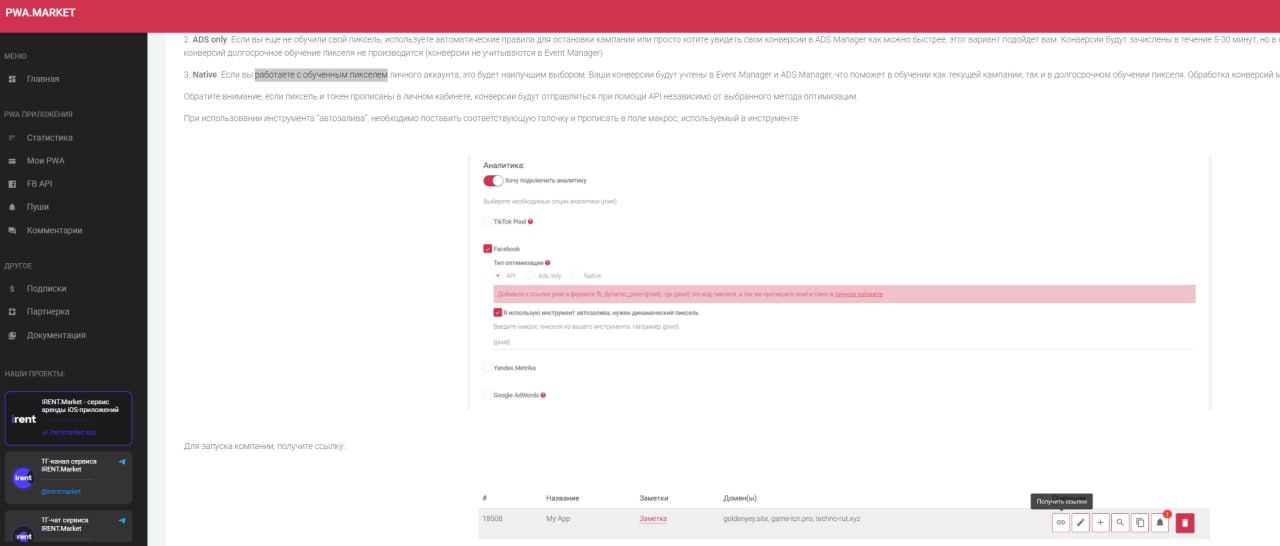Check the TikTok Pixel checkbox
The width and height of the screenshot is (1280, 546).
[x=487, y=222]
